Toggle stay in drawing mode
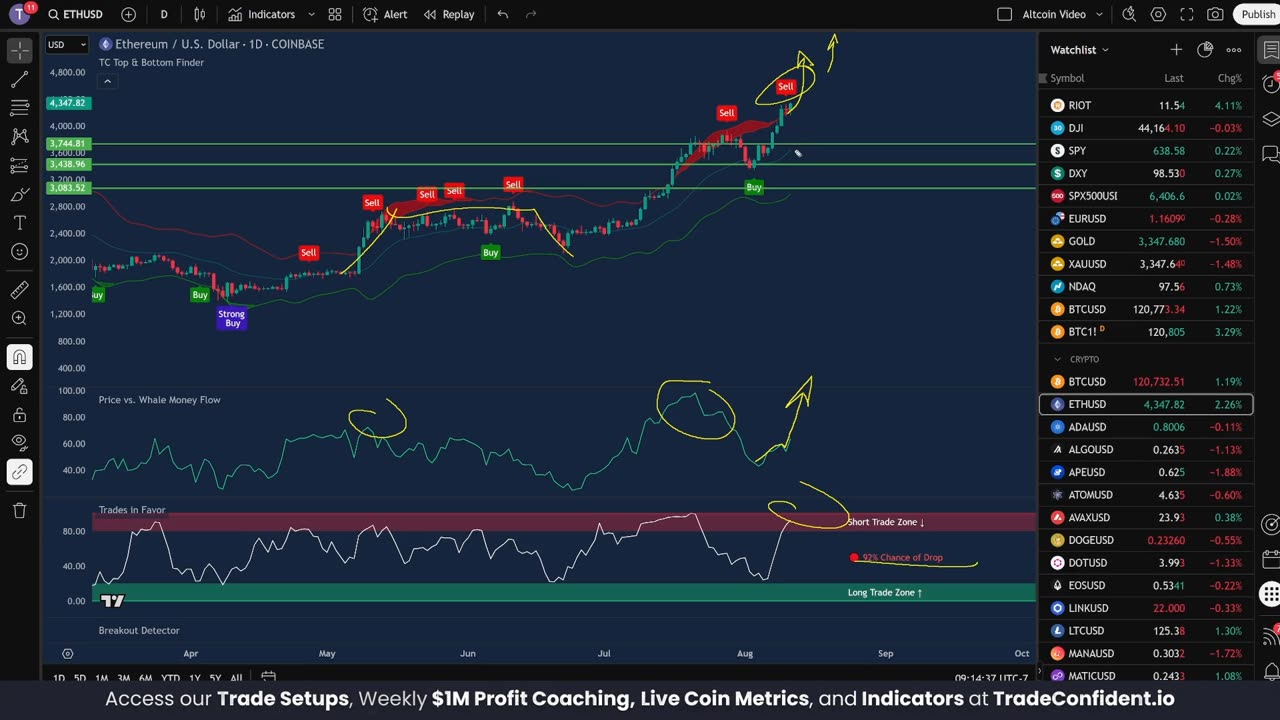 19,386
